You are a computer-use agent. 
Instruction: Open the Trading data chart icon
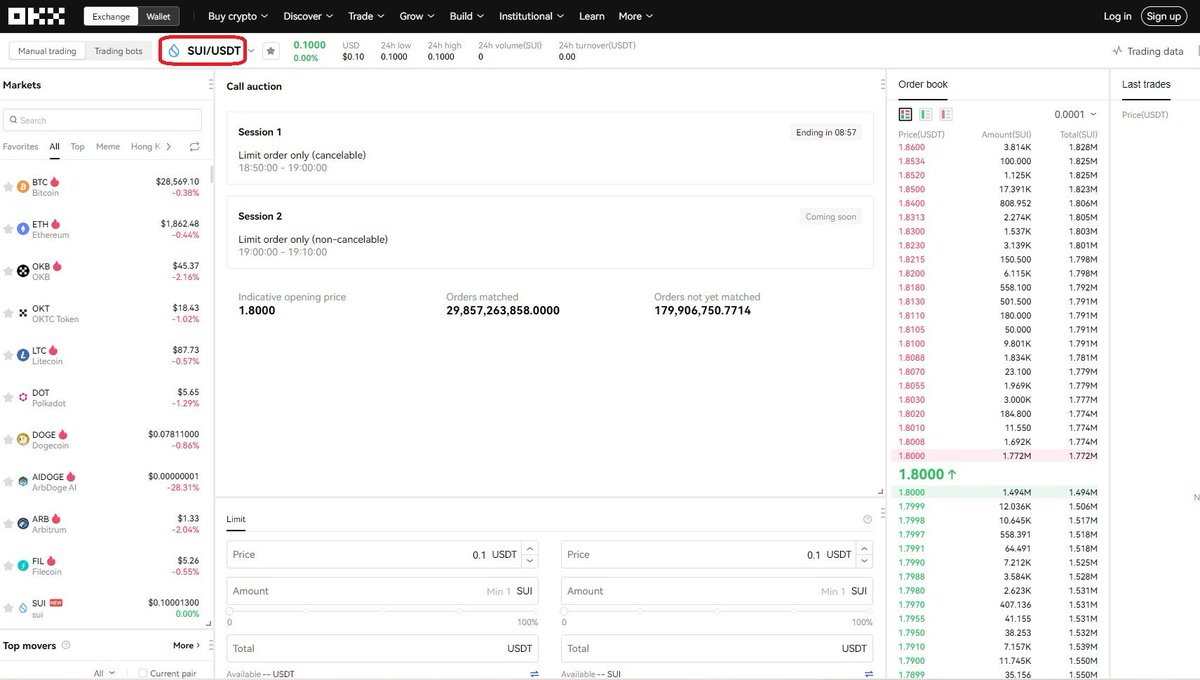1117,51
